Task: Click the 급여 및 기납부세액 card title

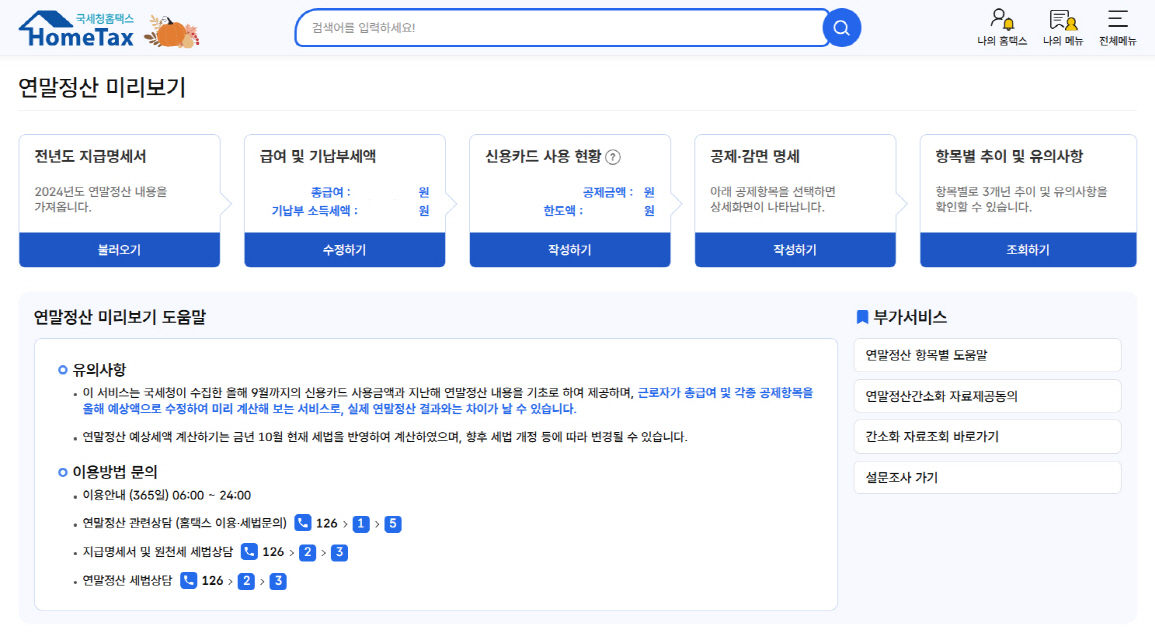Action: (318, 156)
